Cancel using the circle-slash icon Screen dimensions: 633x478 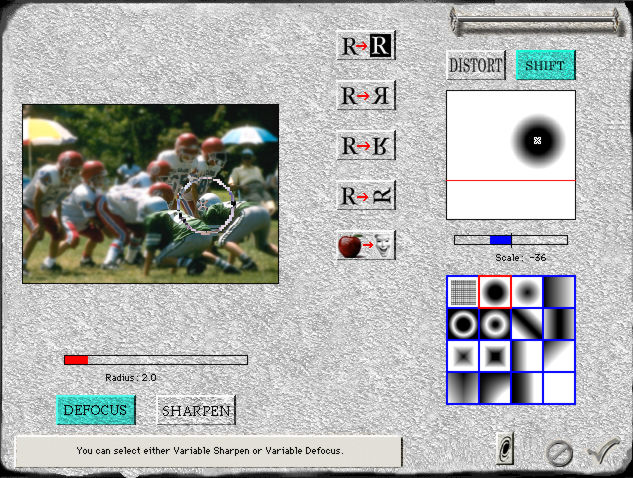pos(559,453)
